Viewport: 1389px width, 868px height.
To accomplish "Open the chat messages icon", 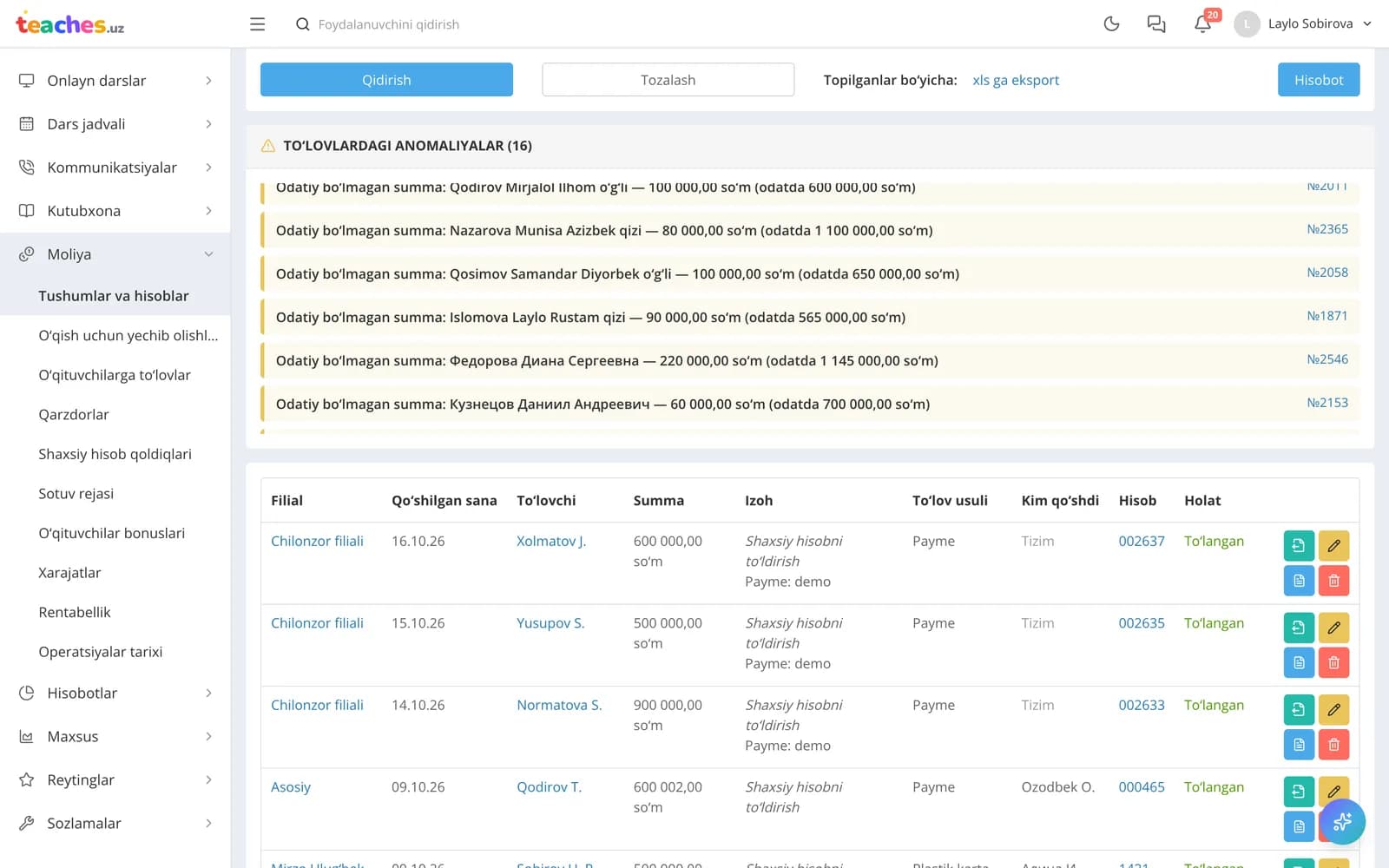I will [x=1155, y=24].
